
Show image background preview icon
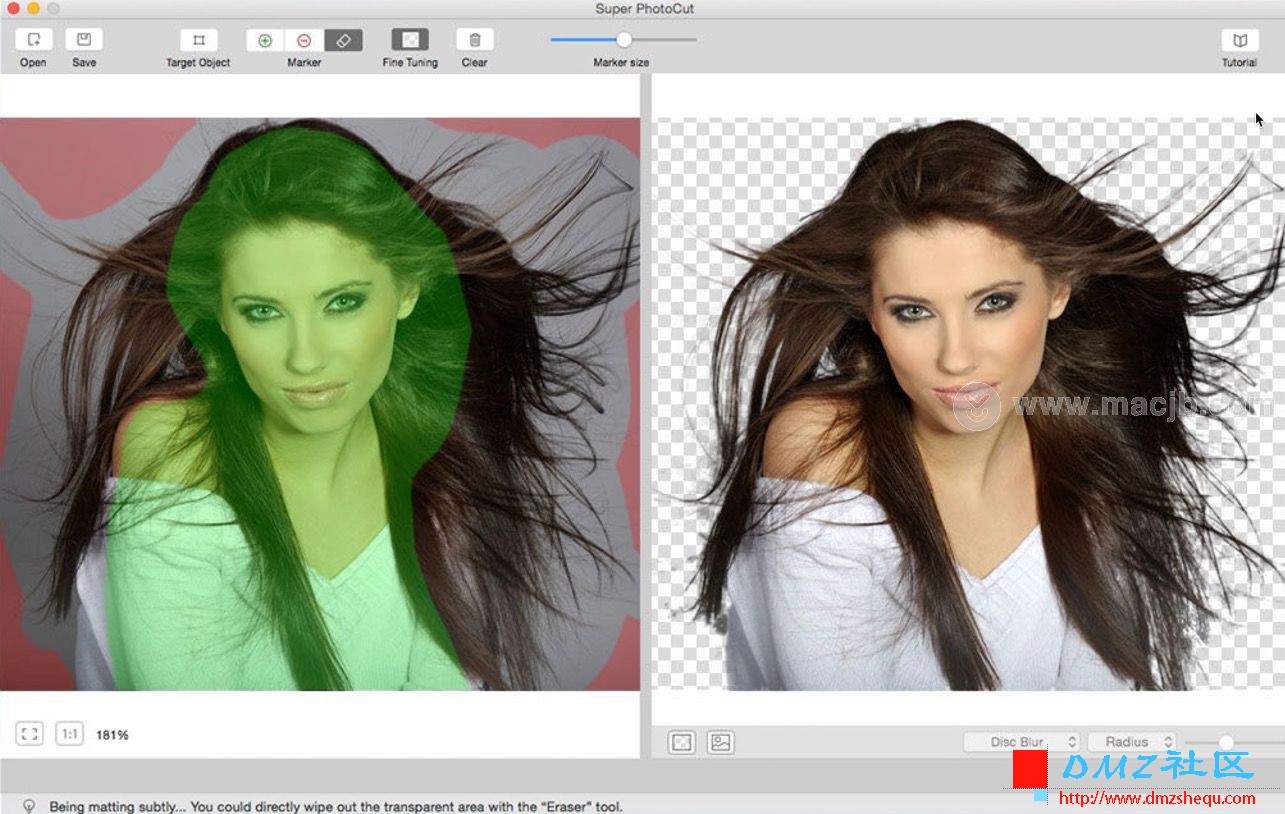(720, 742)
